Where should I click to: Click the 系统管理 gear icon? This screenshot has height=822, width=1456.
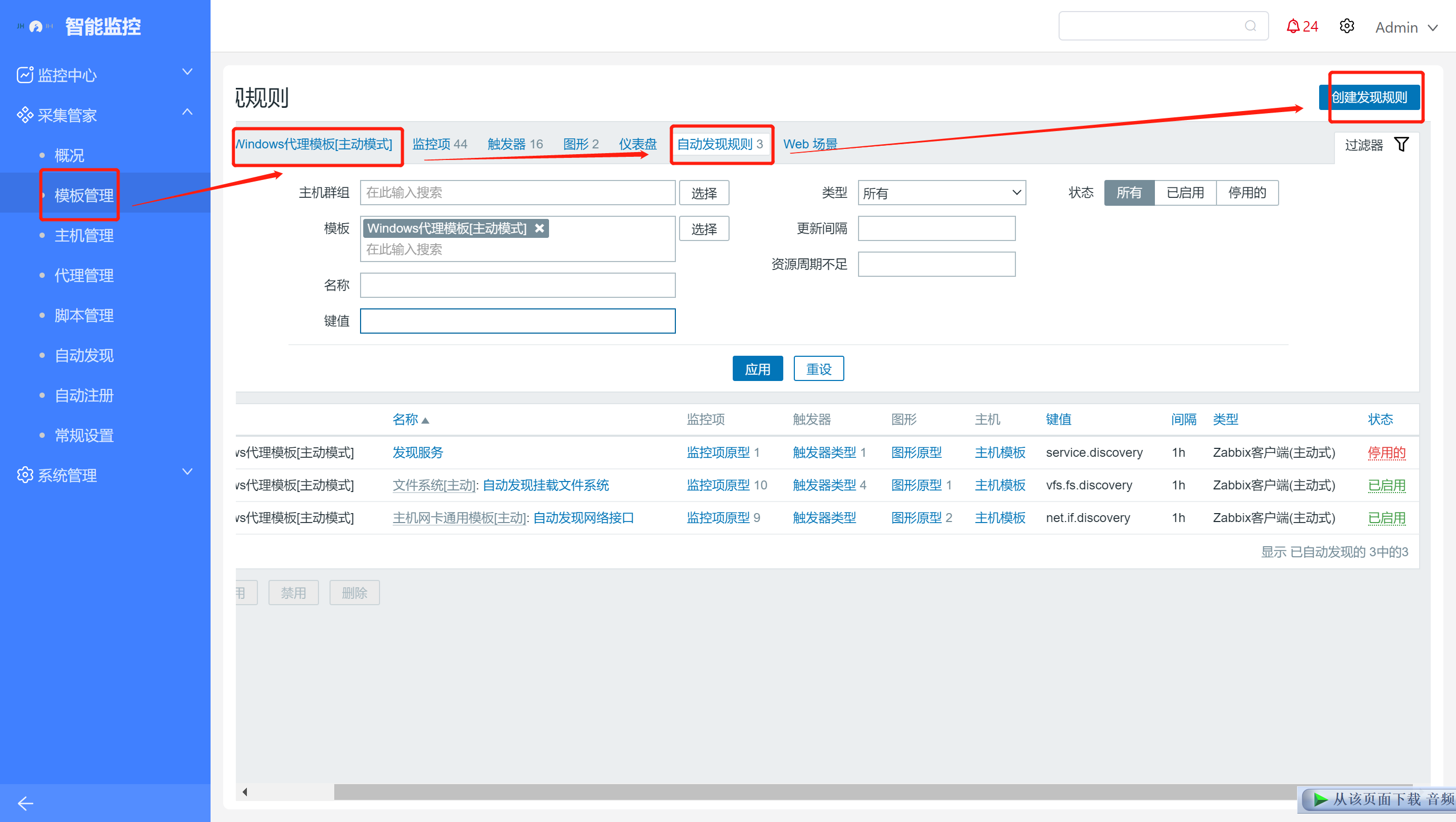(x=25, y=475)
